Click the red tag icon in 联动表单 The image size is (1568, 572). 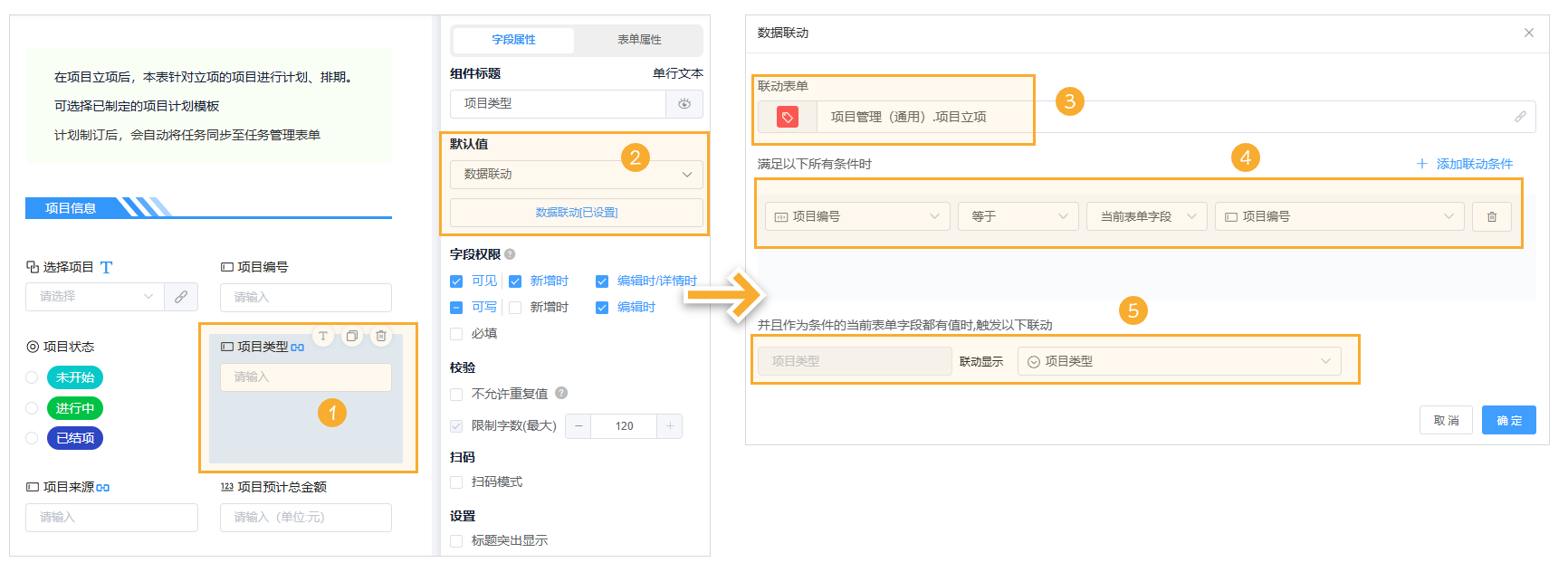click(788, 117)
